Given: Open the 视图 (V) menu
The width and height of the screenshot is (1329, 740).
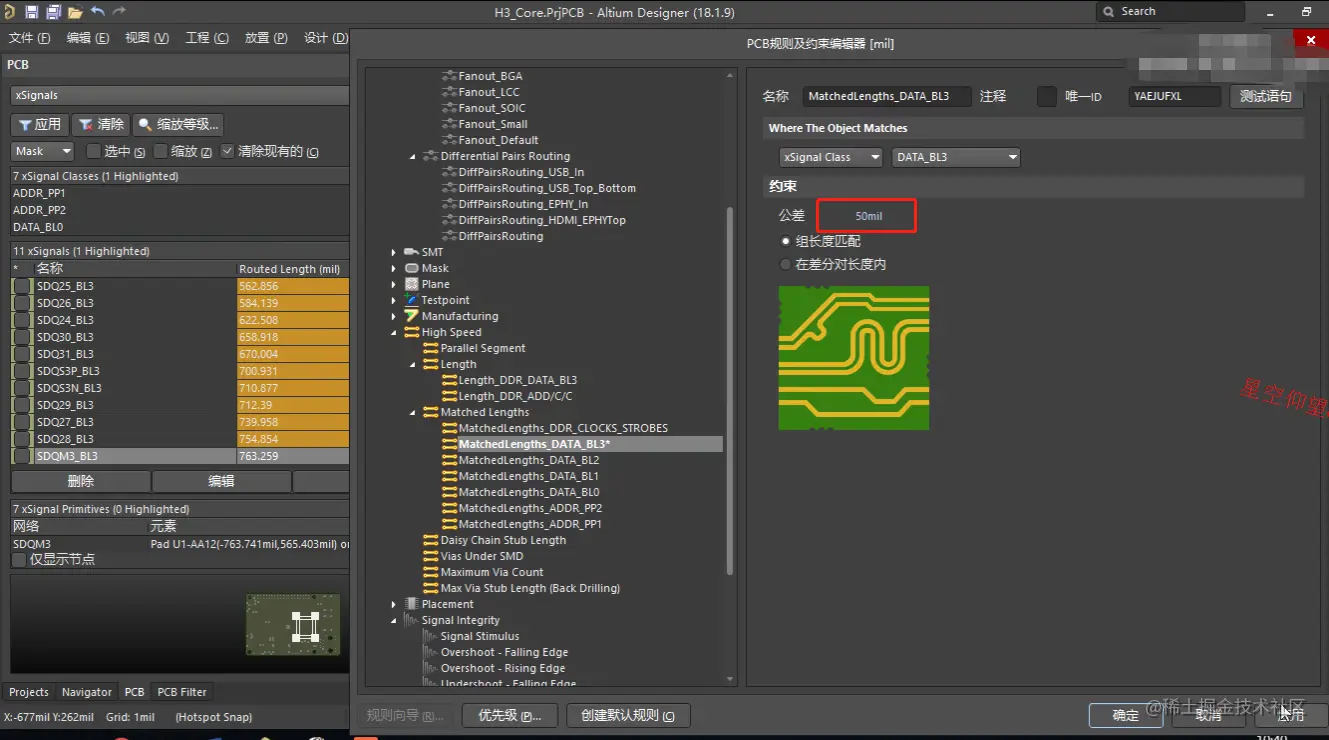Looking at the screenshot, I should point(147,38).
